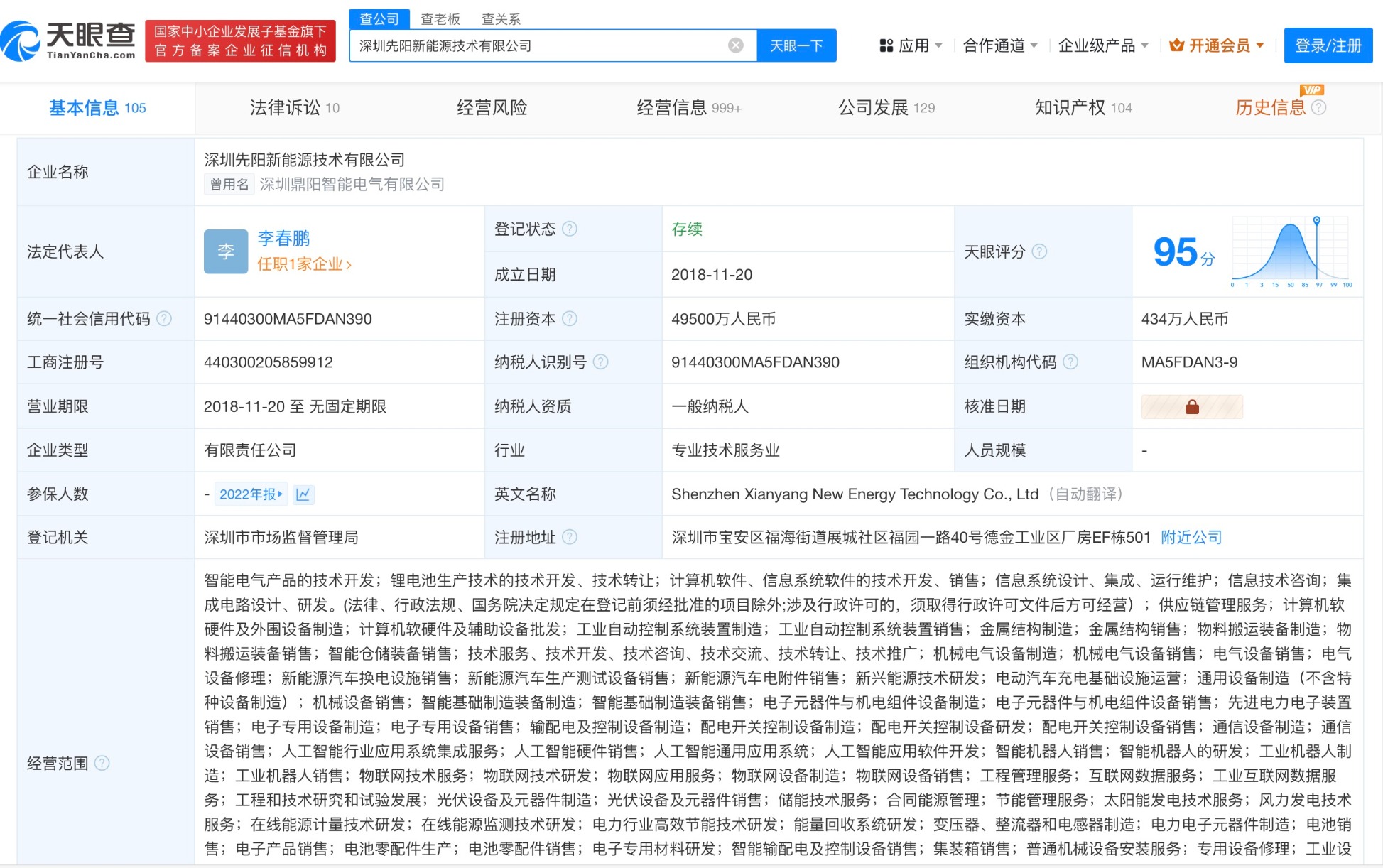Switch to the 查关系 search tab
The width and height of the screenshot is (1383, 868).
click(x=501, y=19)
